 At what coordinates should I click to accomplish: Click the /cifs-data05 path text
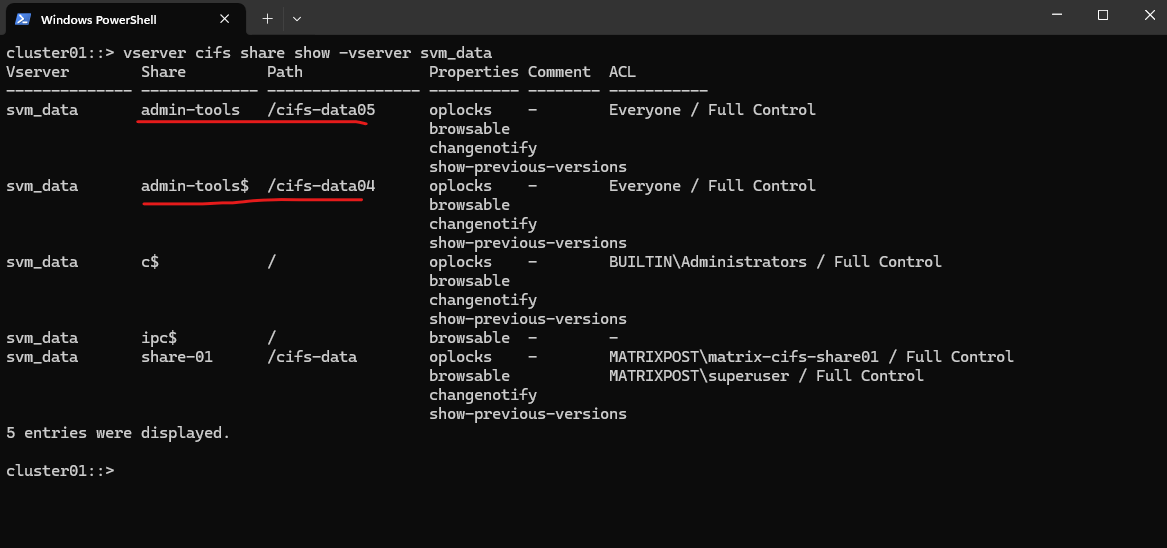click(x=321, y=110)
